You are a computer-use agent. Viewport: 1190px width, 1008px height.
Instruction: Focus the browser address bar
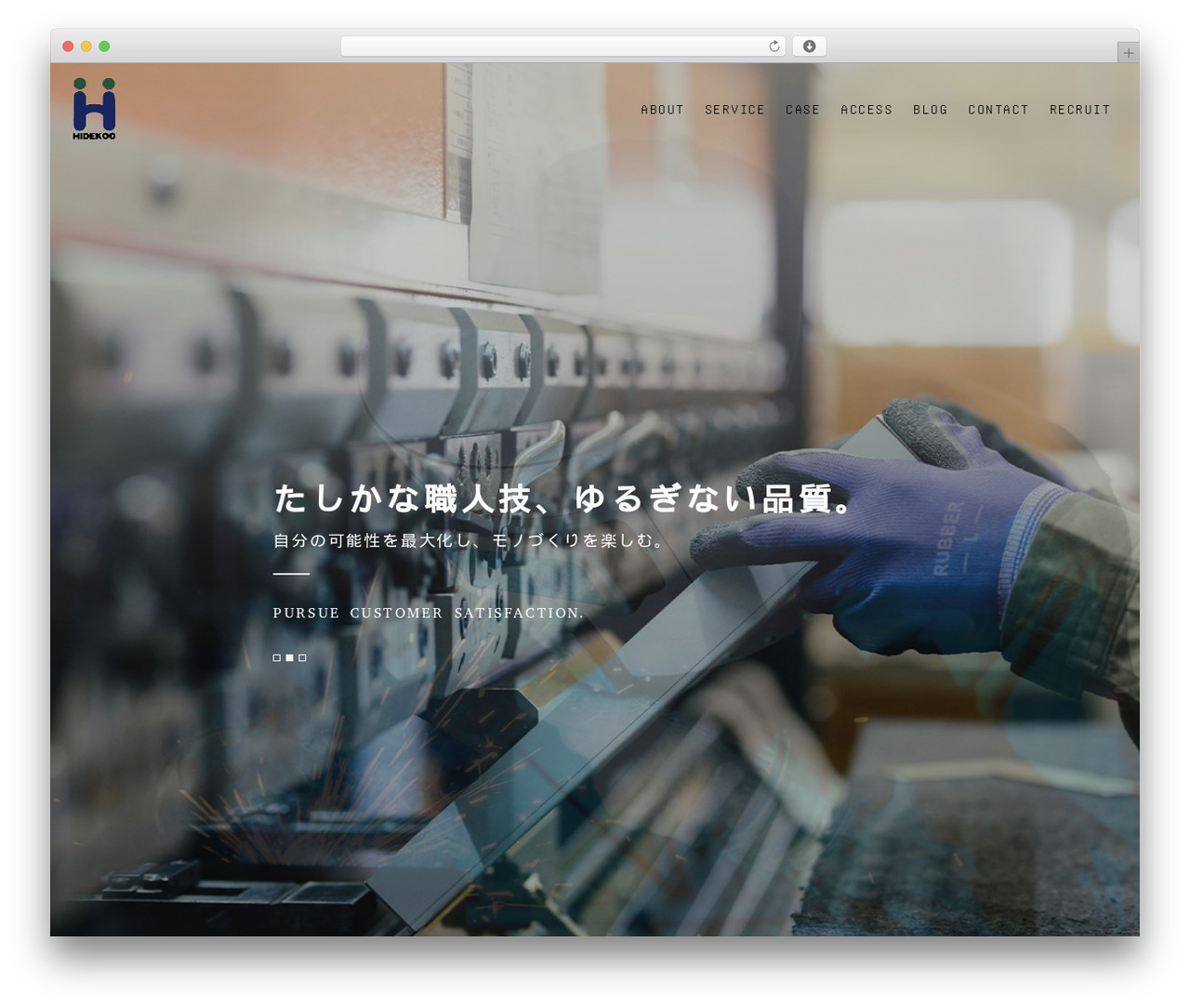pyautogui.click(x=562, y=46)
